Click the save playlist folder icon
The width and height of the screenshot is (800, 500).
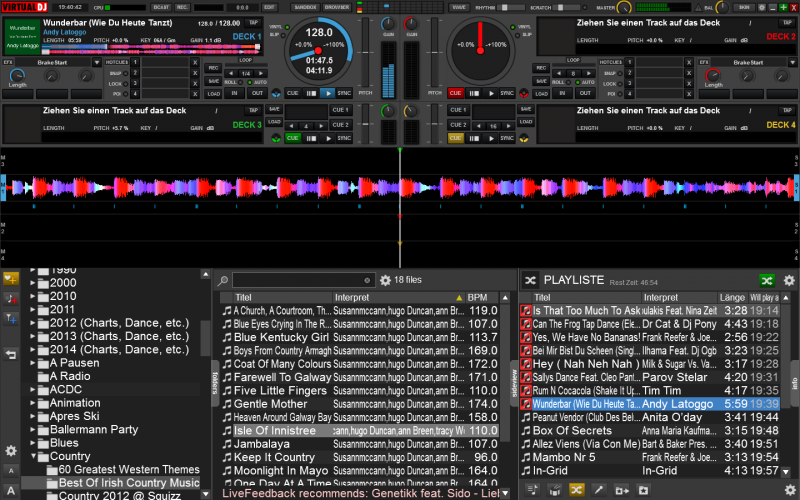[643, 490]
